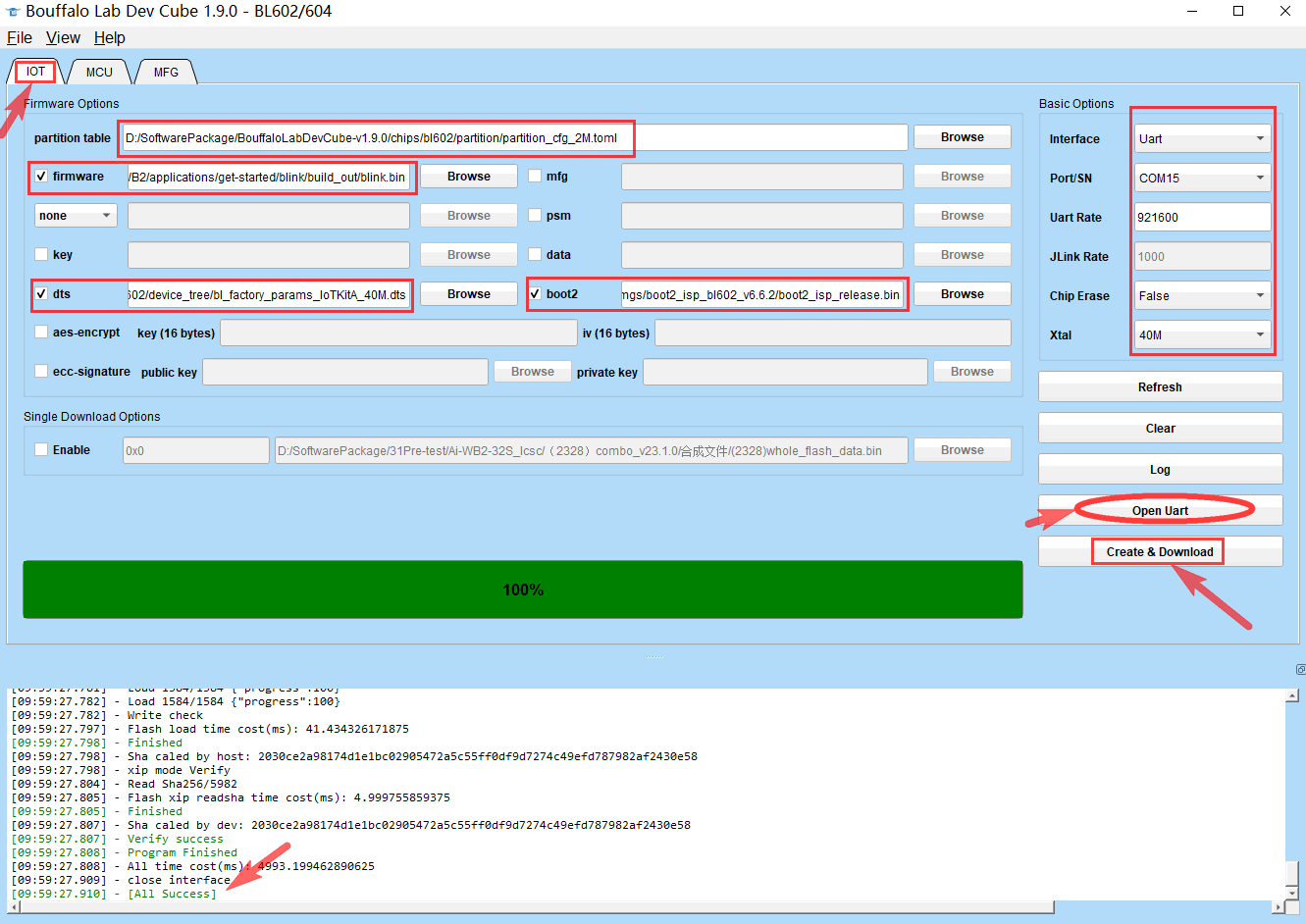
Task: Click the Log button
Action: pyautogui.click(x=1161, y=469)
